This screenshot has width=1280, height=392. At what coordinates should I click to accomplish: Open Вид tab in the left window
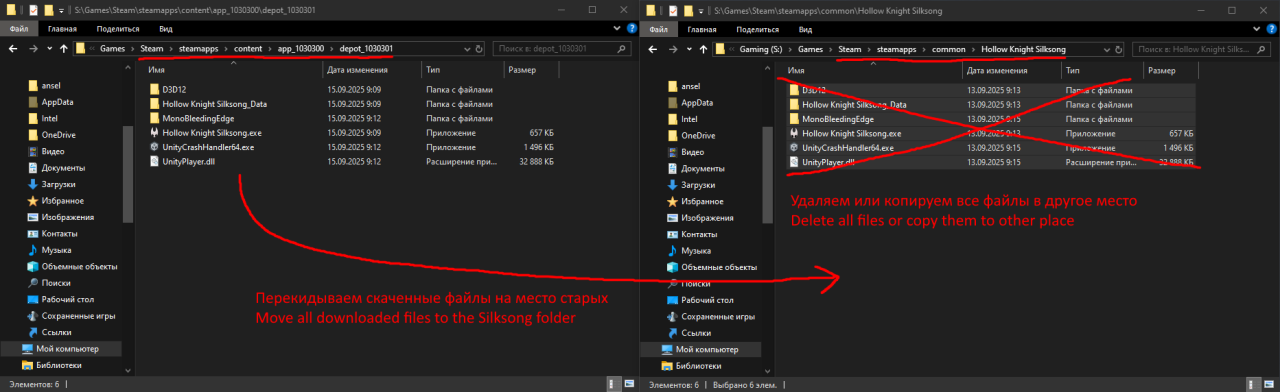point(165,29)
